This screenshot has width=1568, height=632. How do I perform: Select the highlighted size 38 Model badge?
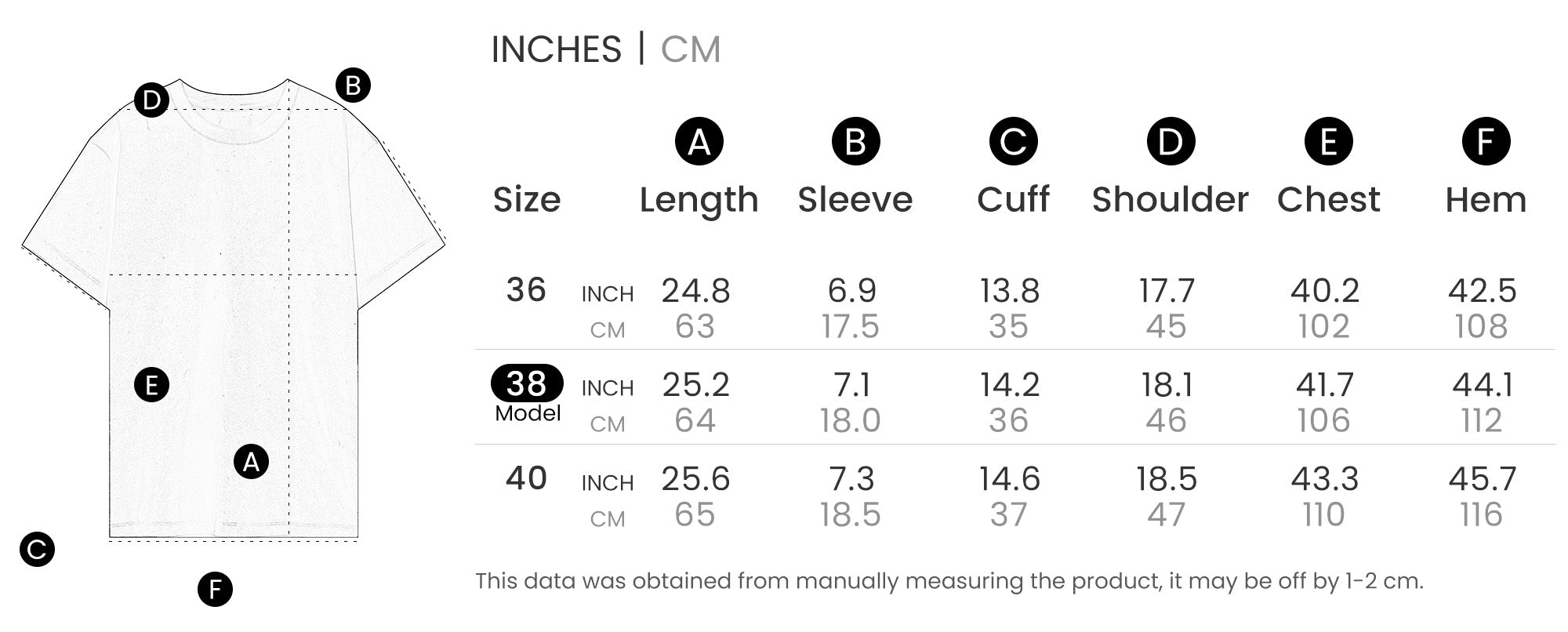pyautogui.click(x=527, y=383)
